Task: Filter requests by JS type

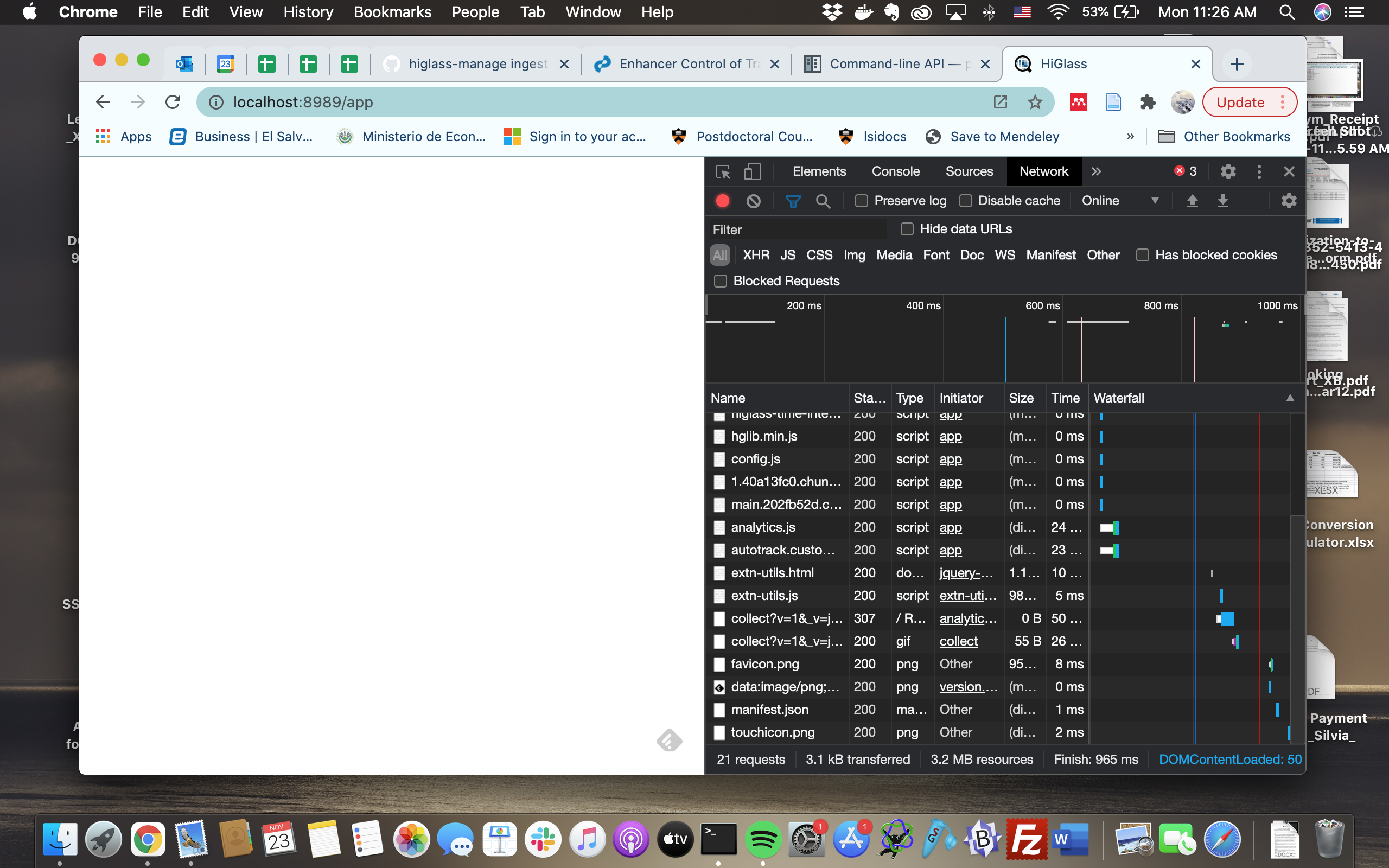Action: 787,255
